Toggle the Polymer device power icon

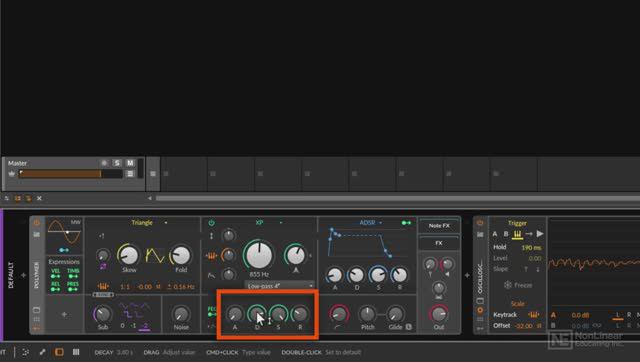point(37,223)
